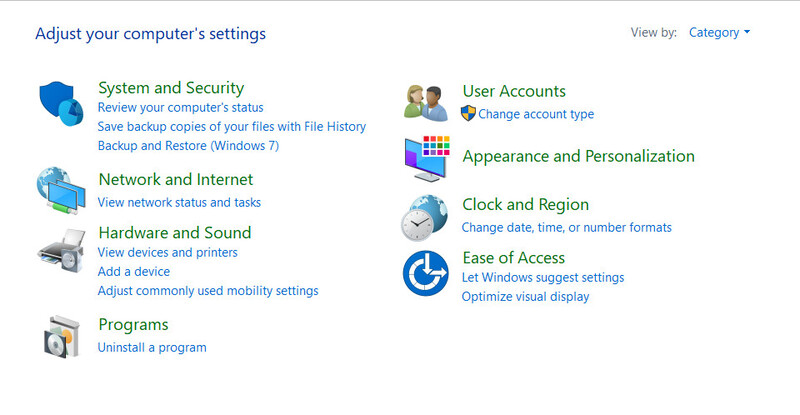
Task: Select the Add a device link
Action: pos(134,272)
